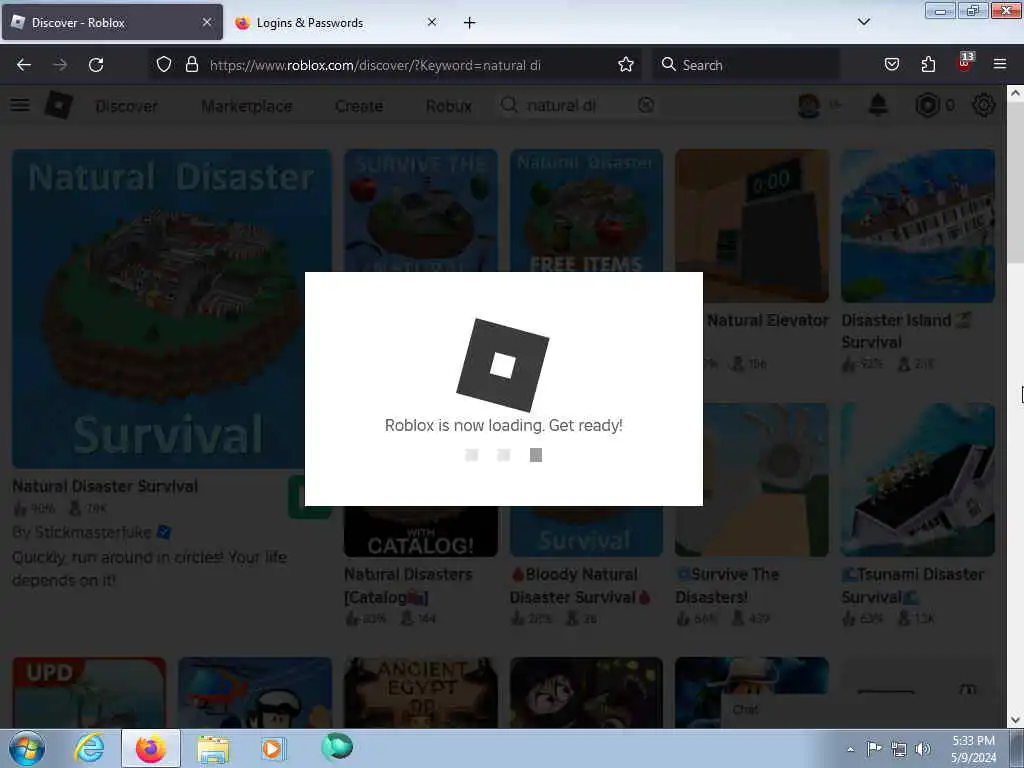View site info via the padlock icon
The image size is (1024, 768).
[x=191, y=65]
